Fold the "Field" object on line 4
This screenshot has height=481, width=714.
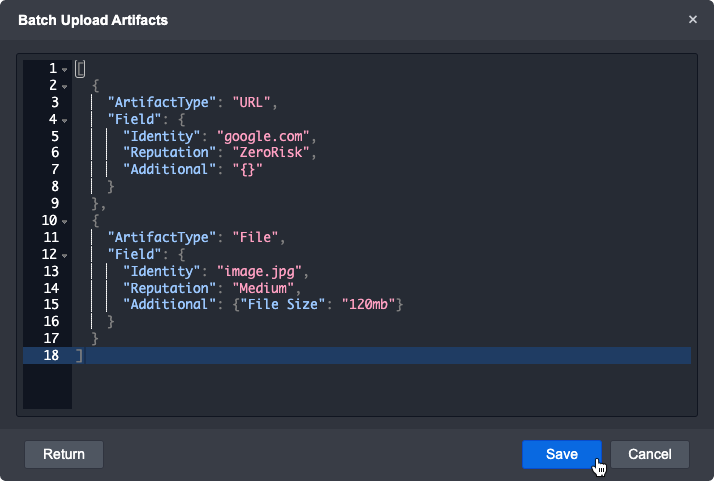pos(65,120)
